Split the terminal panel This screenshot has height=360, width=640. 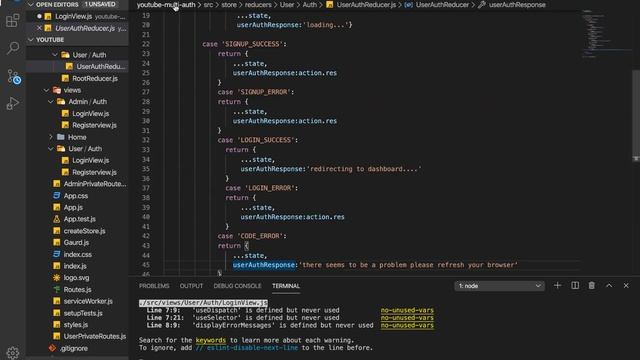[575, 285]
